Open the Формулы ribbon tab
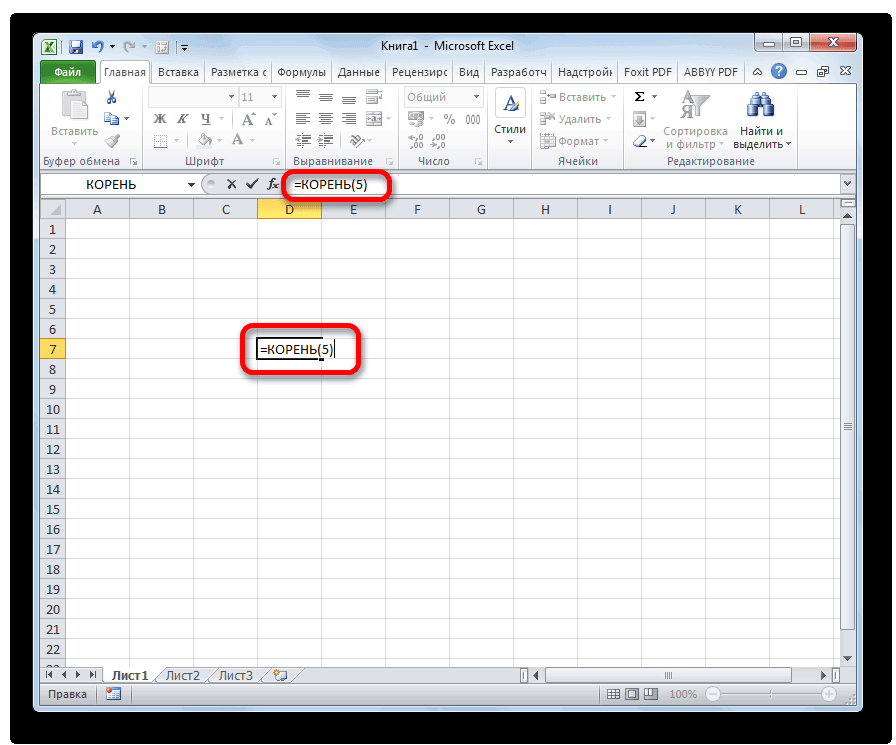This screenshot has height=745, width=896. tap(300, 73)
